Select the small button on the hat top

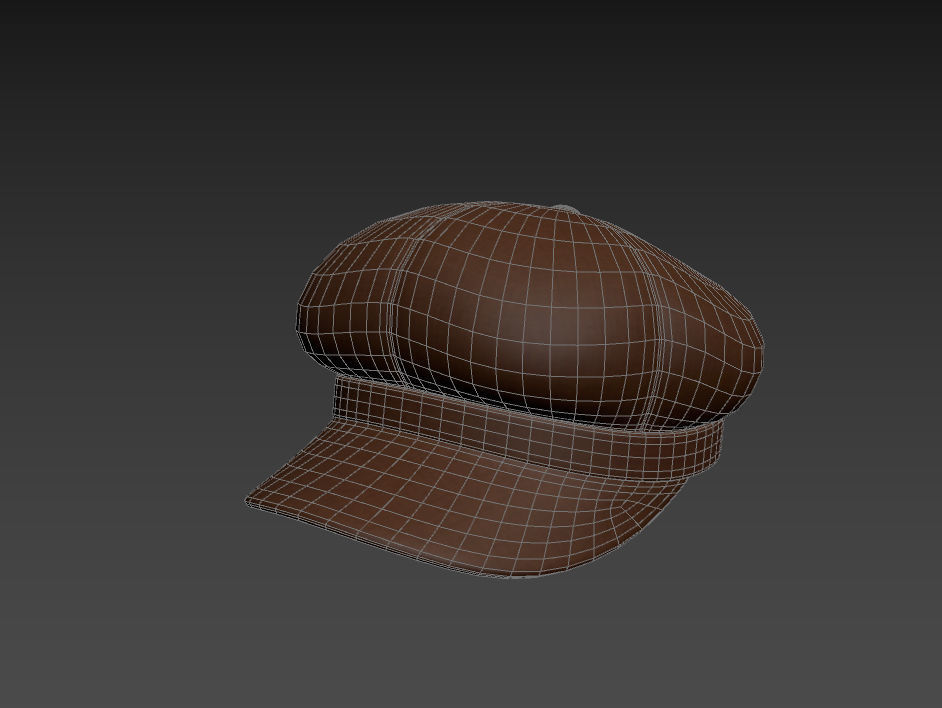tap(565, 205)
